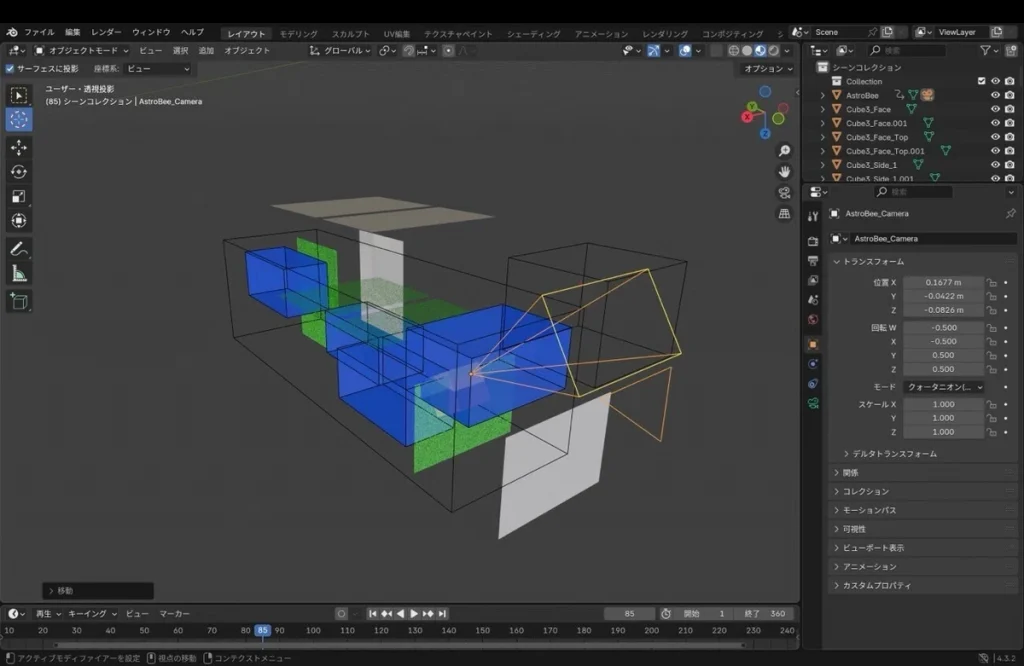Hide AstroBee in viewport via eye icon
The height and width of the screenshot is (666, 1024).
(995, 95)
